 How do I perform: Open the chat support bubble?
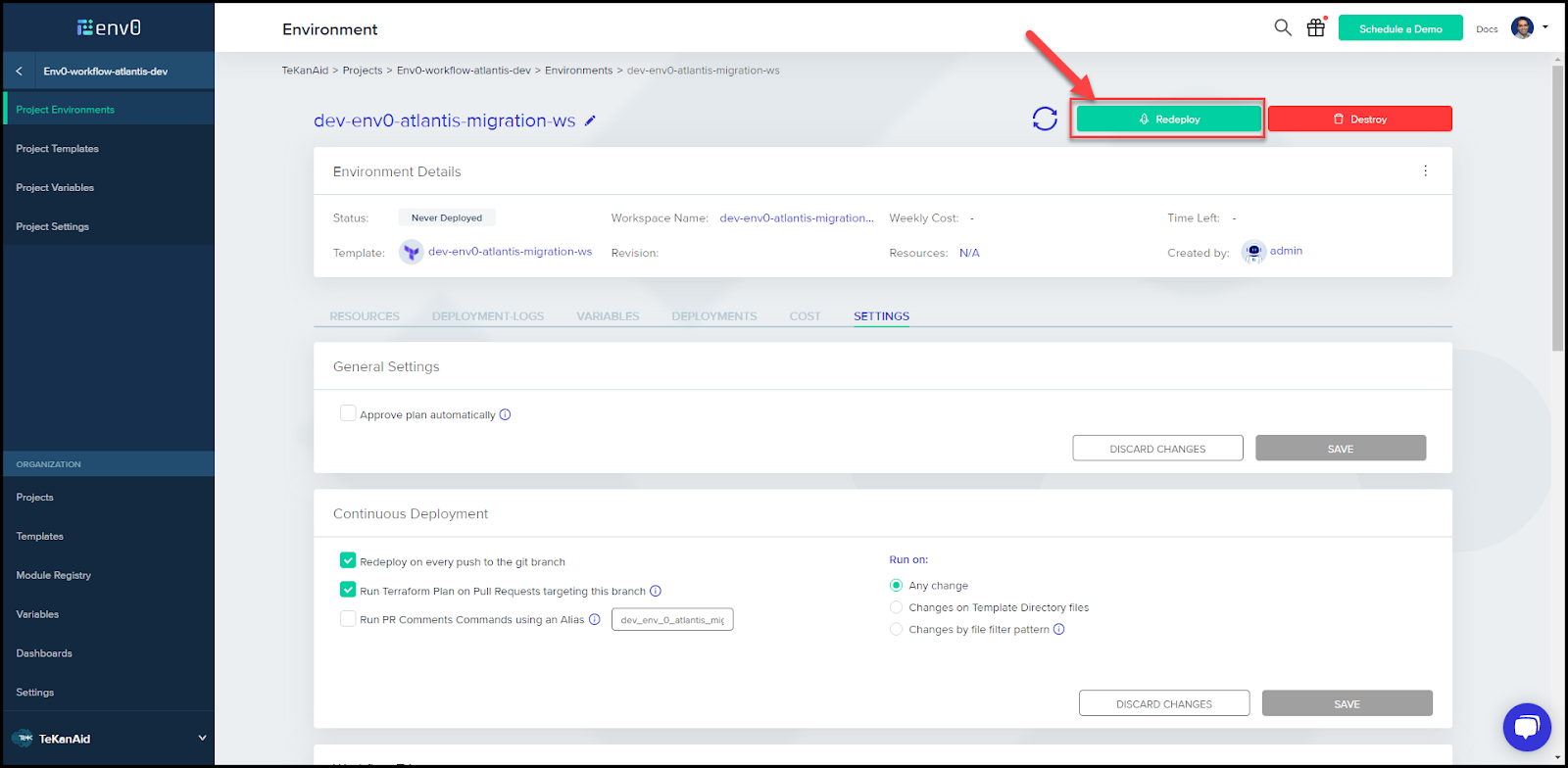[x=1527, y=727]
